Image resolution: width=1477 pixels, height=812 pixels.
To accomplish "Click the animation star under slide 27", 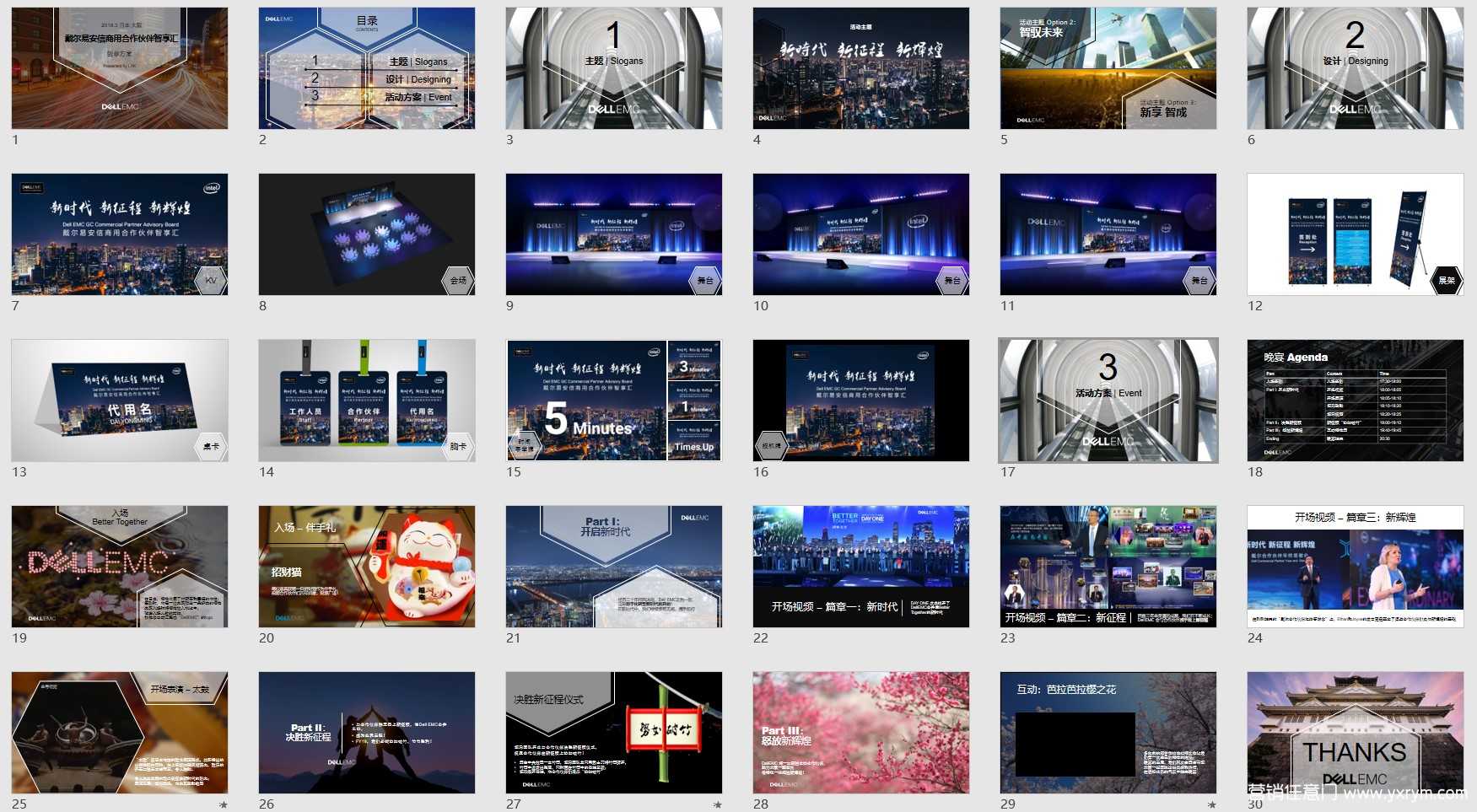I will [718, 804].
